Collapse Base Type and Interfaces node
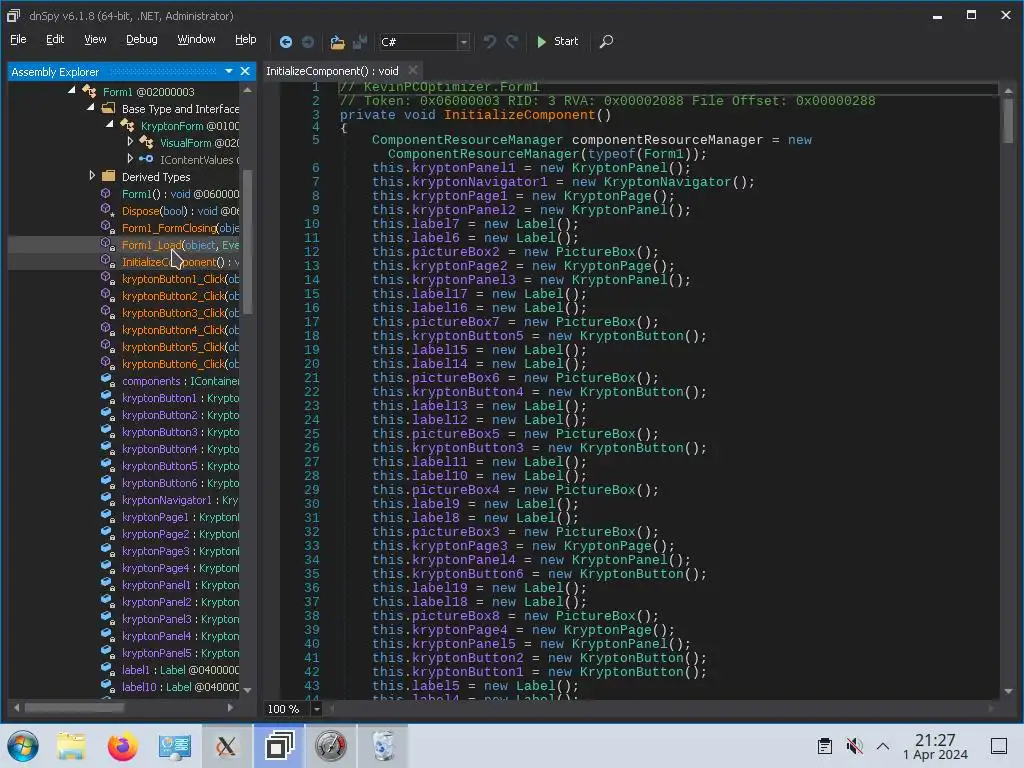This screenshot has width=1024, height=768. 91,107
